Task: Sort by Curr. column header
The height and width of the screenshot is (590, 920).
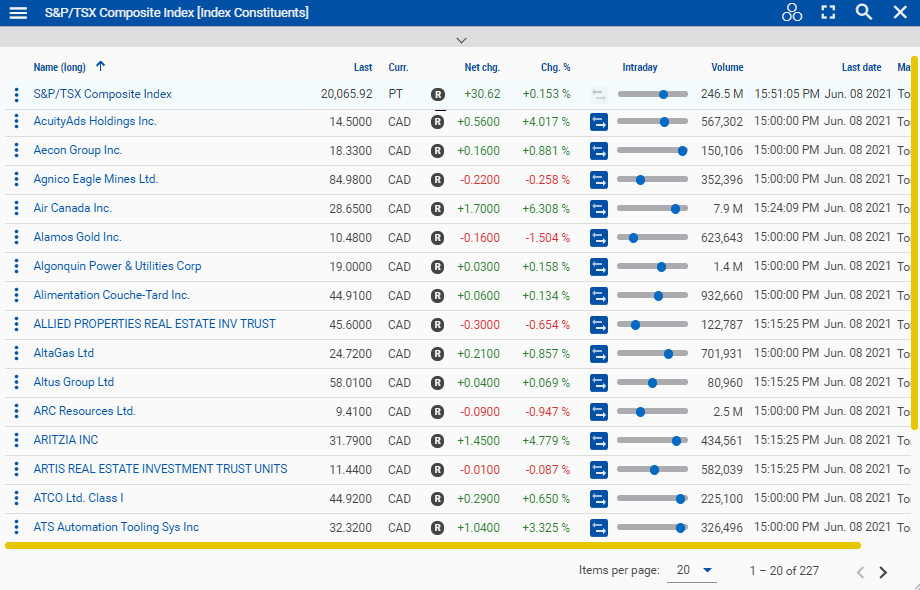Action: (x=398, y=67)
